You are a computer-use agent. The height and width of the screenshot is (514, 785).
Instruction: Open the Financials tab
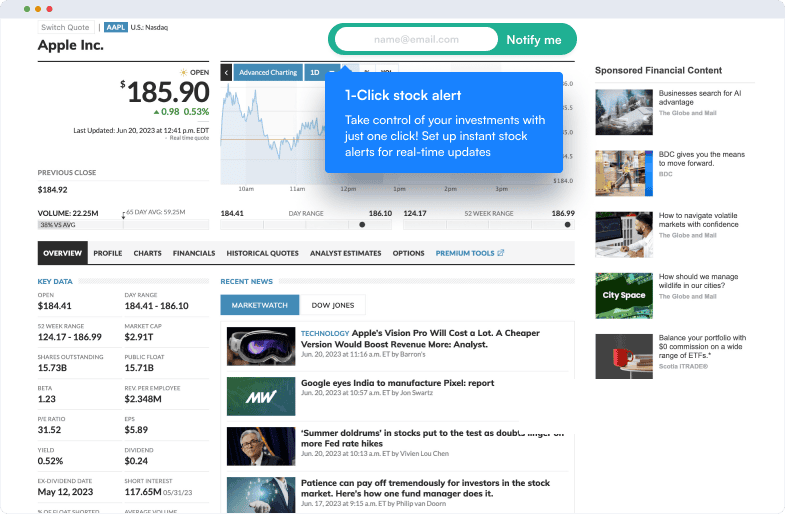click(194, 253)
